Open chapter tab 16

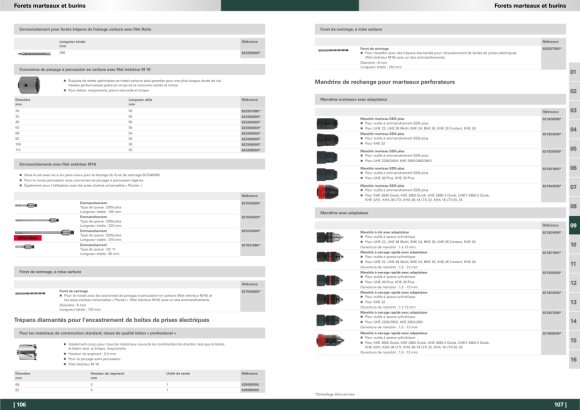coord(574,360)
